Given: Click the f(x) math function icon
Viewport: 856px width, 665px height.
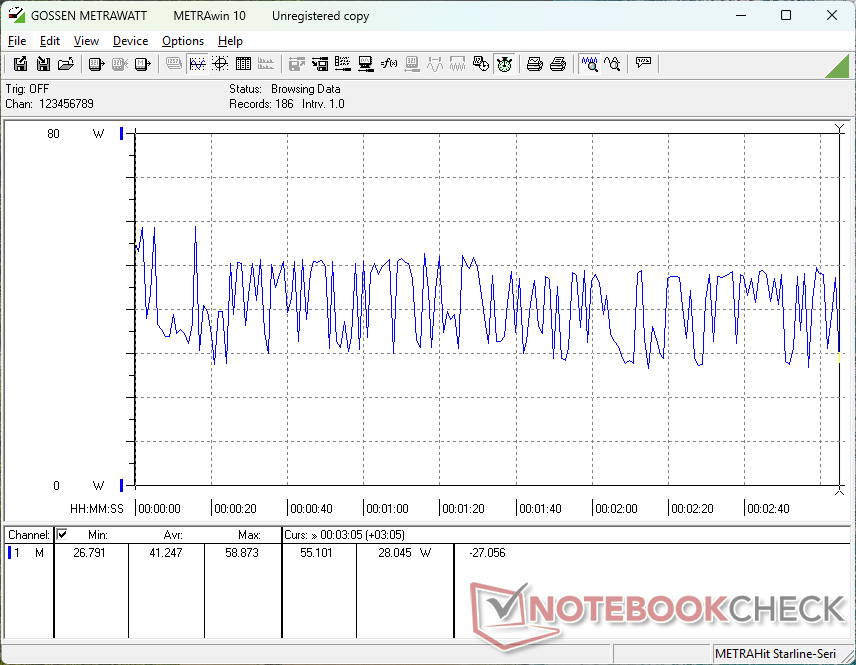Looking at the screenshot, I should [389, 64].
